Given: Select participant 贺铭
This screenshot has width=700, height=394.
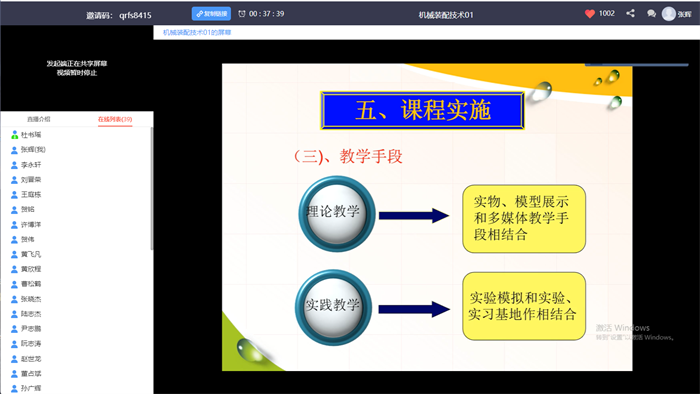Looking at the screenshot, I should pos(27,209).
